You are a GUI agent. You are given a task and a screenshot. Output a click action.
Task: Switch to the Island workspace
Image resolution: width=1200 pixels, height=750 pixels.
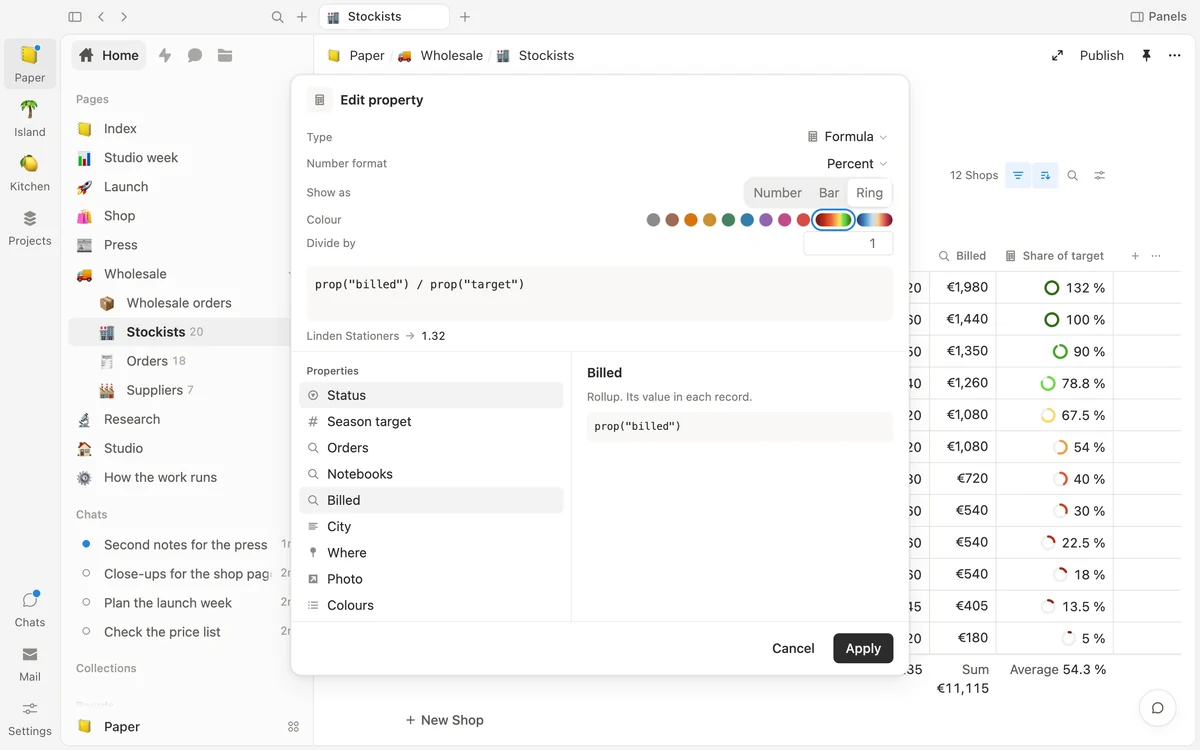30,118
